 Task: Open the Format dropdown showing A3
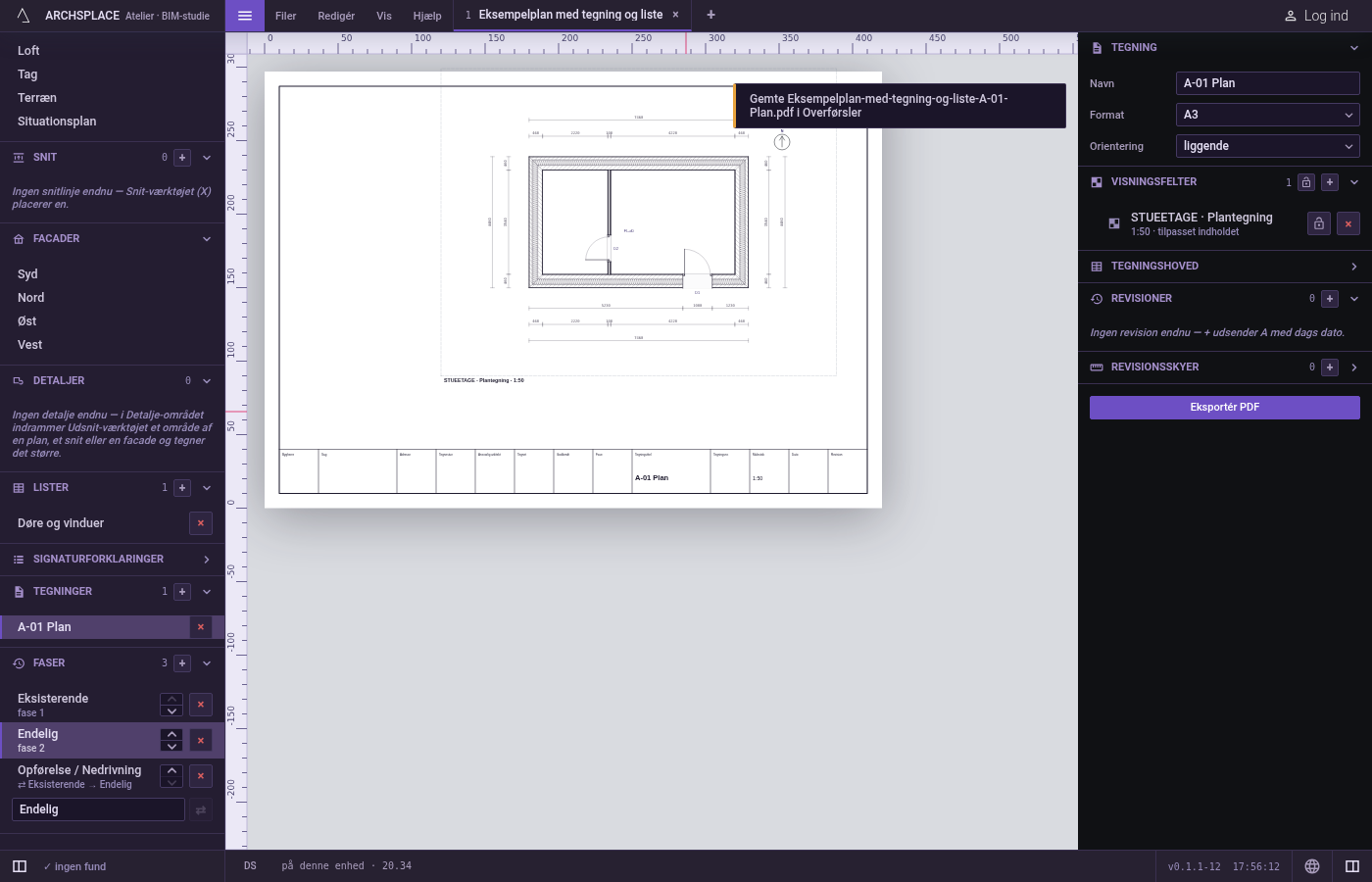(1268, 115)
